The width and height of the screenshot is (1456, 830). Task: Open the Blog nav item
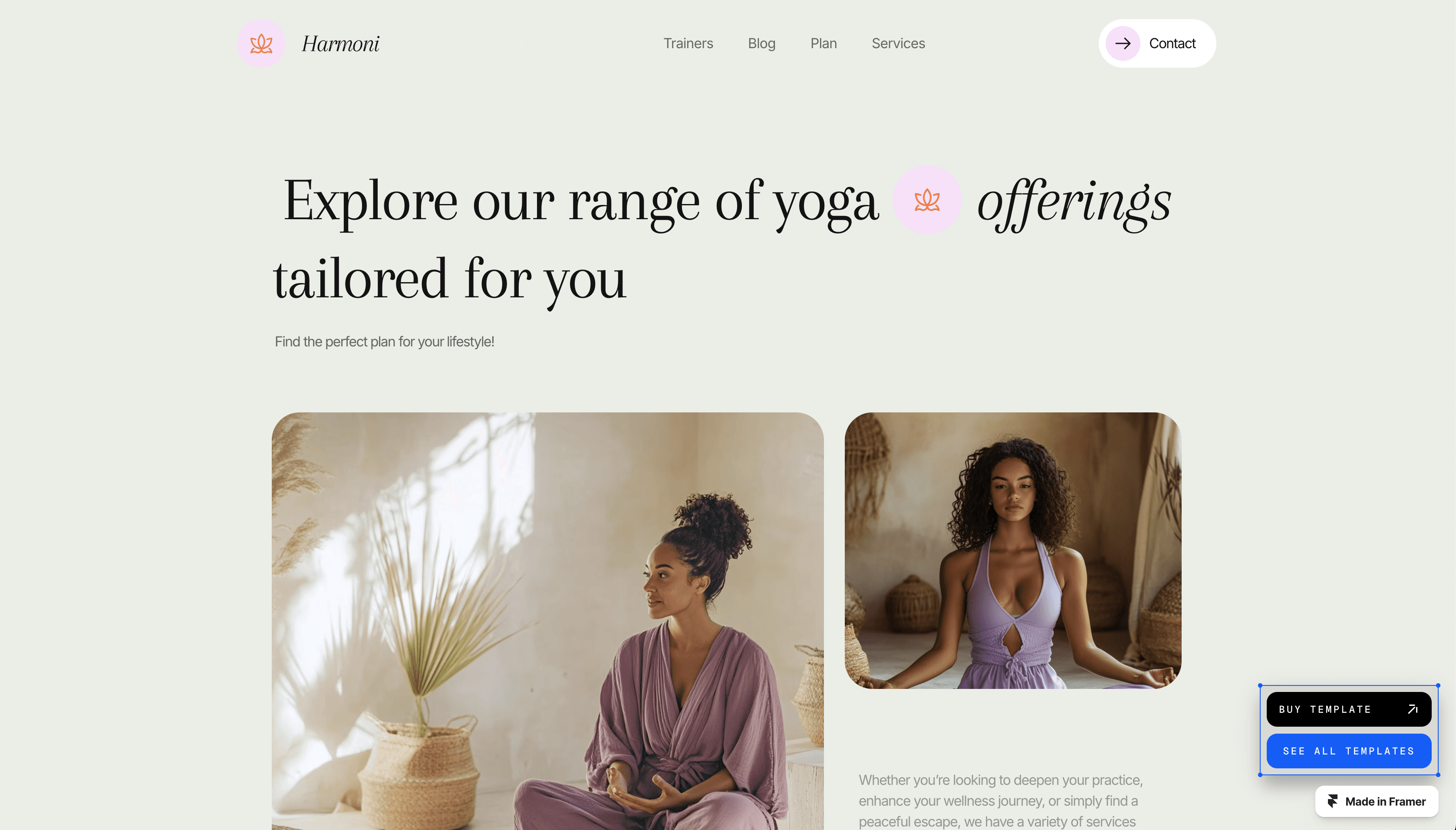(761, 43)
